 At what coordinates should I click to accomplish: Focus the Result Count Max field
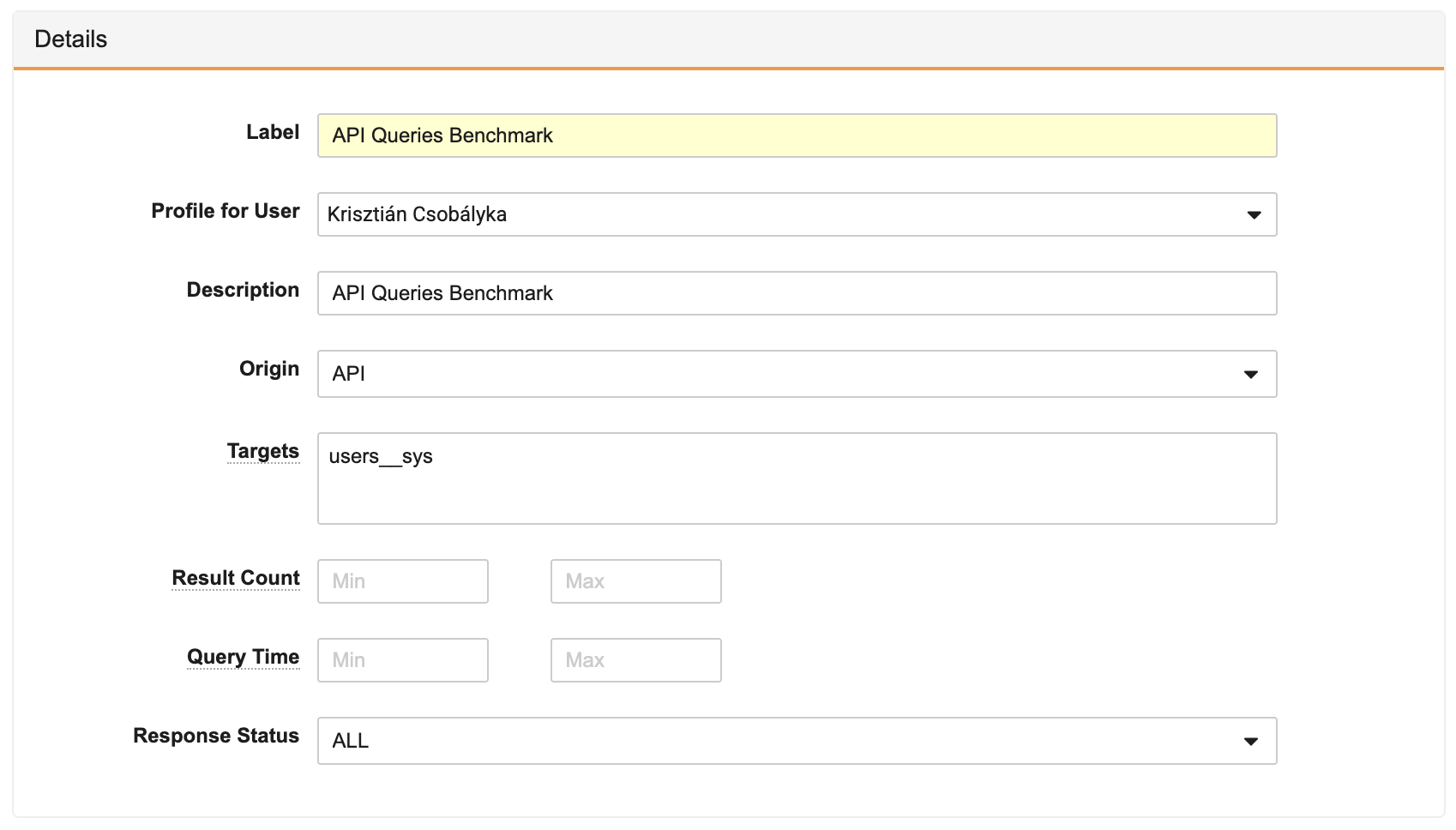(635, 581)
